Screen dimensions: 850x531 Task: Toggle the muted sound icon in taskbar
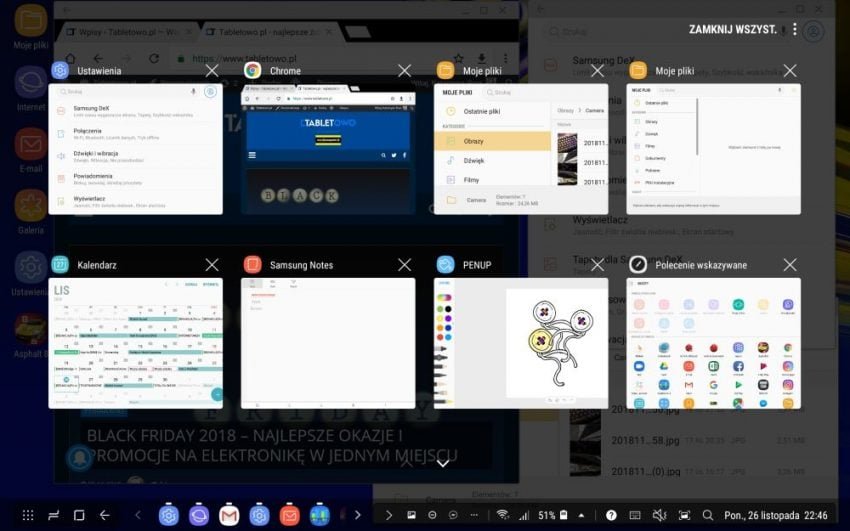click(x=659, y=515)
